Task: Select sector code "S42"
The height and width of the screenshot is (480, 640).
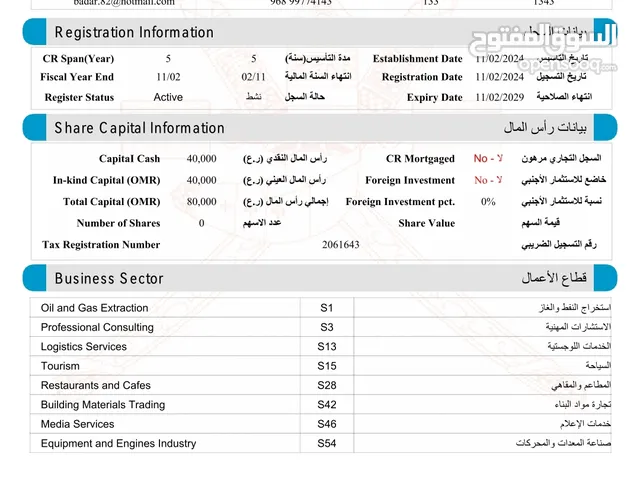Action: (327, 404)
